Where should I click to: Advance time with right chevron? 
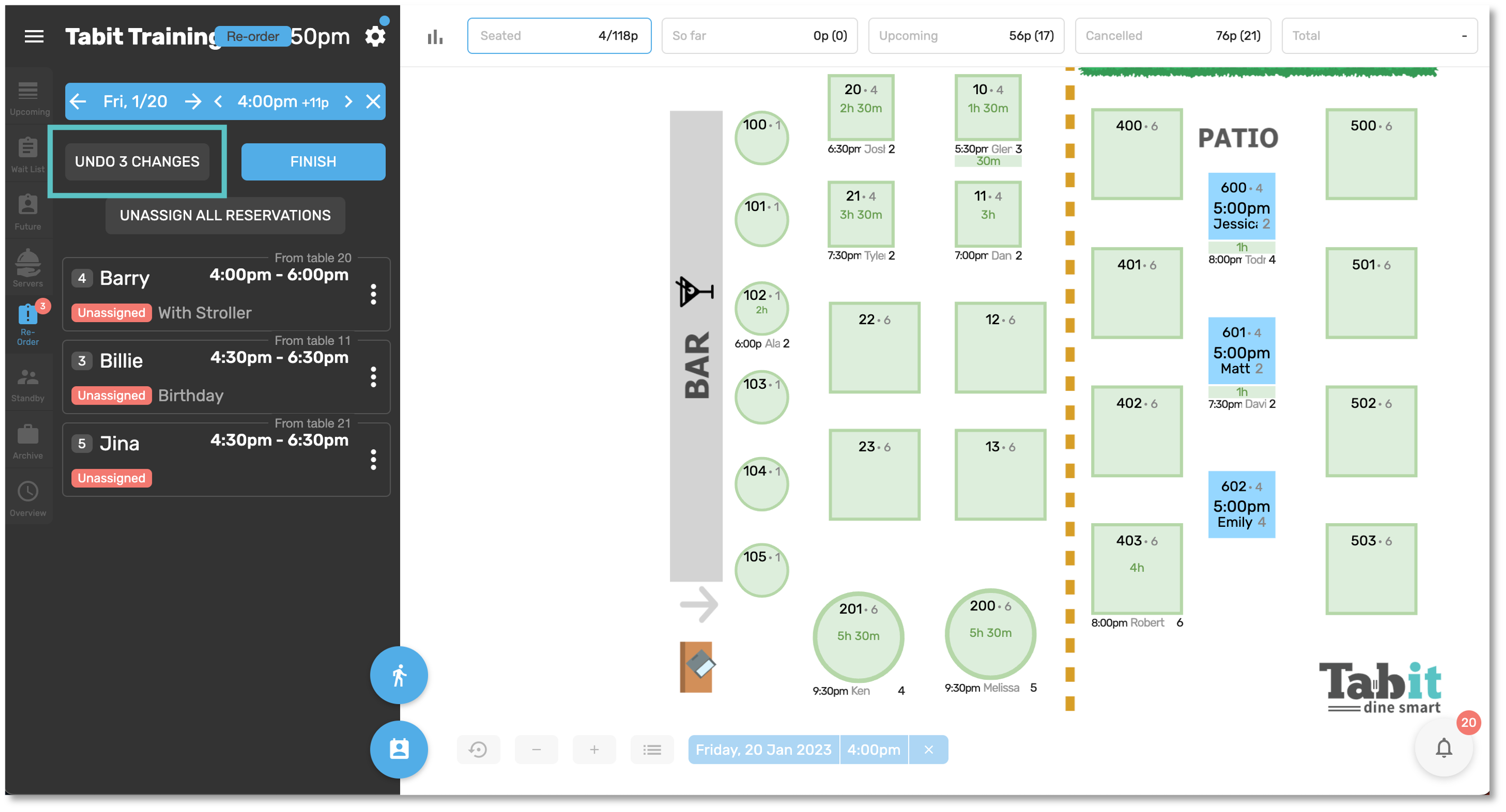[x=348, y=102]
